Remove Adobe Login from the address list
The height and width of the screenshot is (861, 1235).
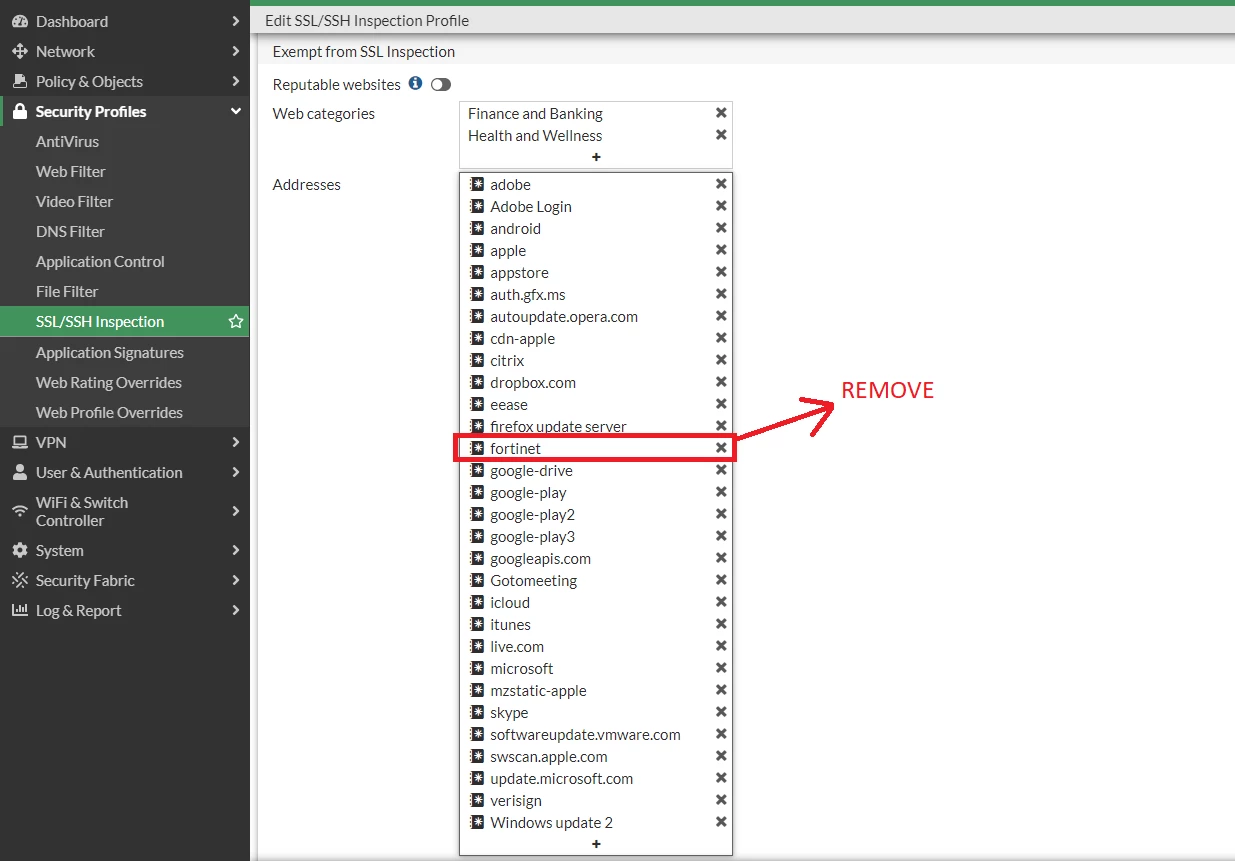click(721, 206)
